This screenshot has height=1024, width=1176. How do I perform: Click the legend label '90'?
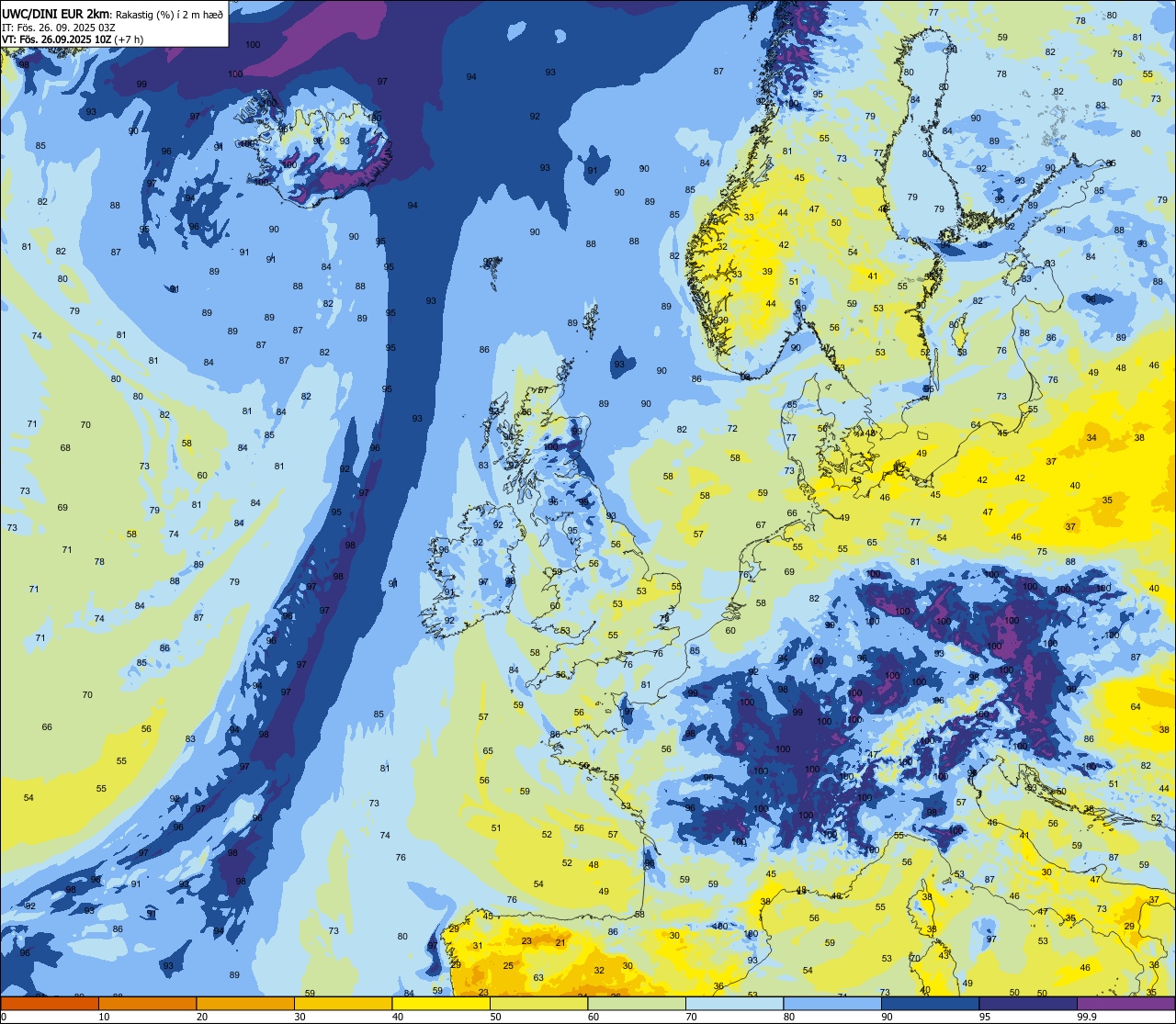point(887,1017)
